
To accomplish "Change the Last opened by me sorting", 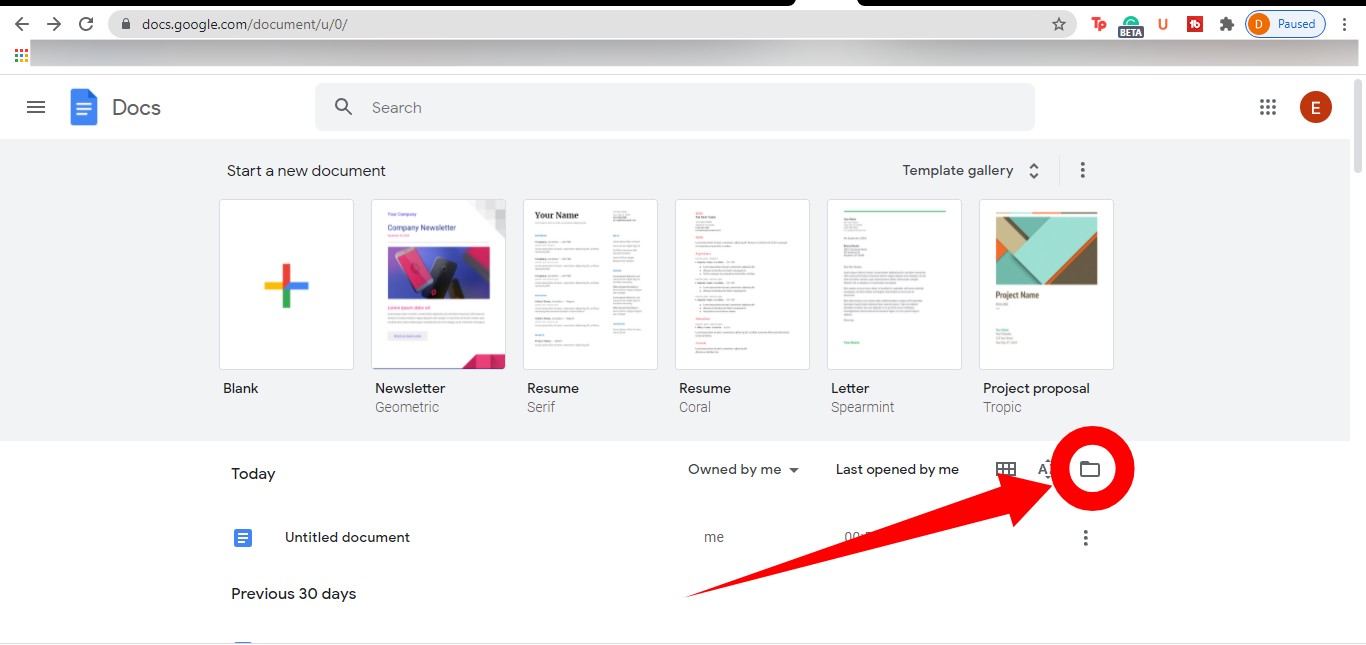I will pos(896,469).
